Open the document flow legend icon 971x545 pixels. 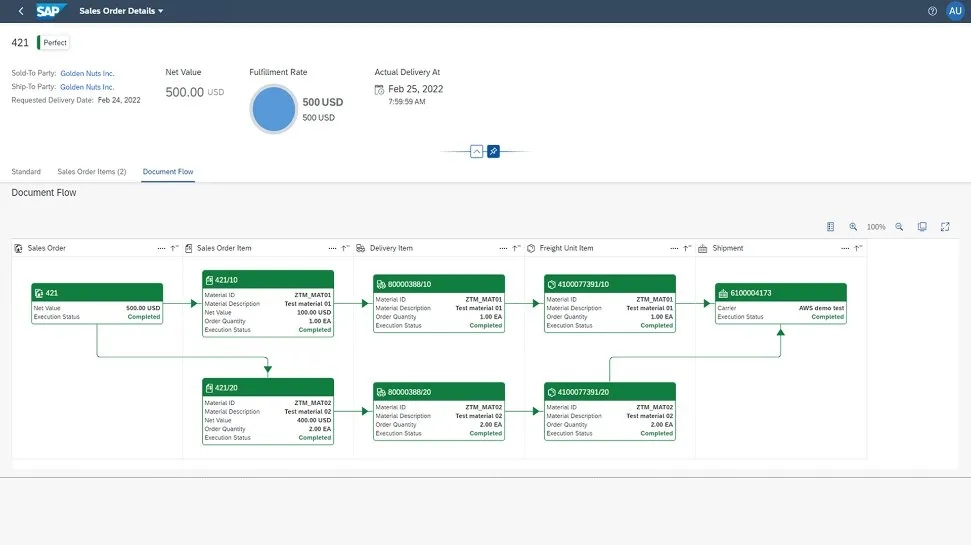[830, 227]
